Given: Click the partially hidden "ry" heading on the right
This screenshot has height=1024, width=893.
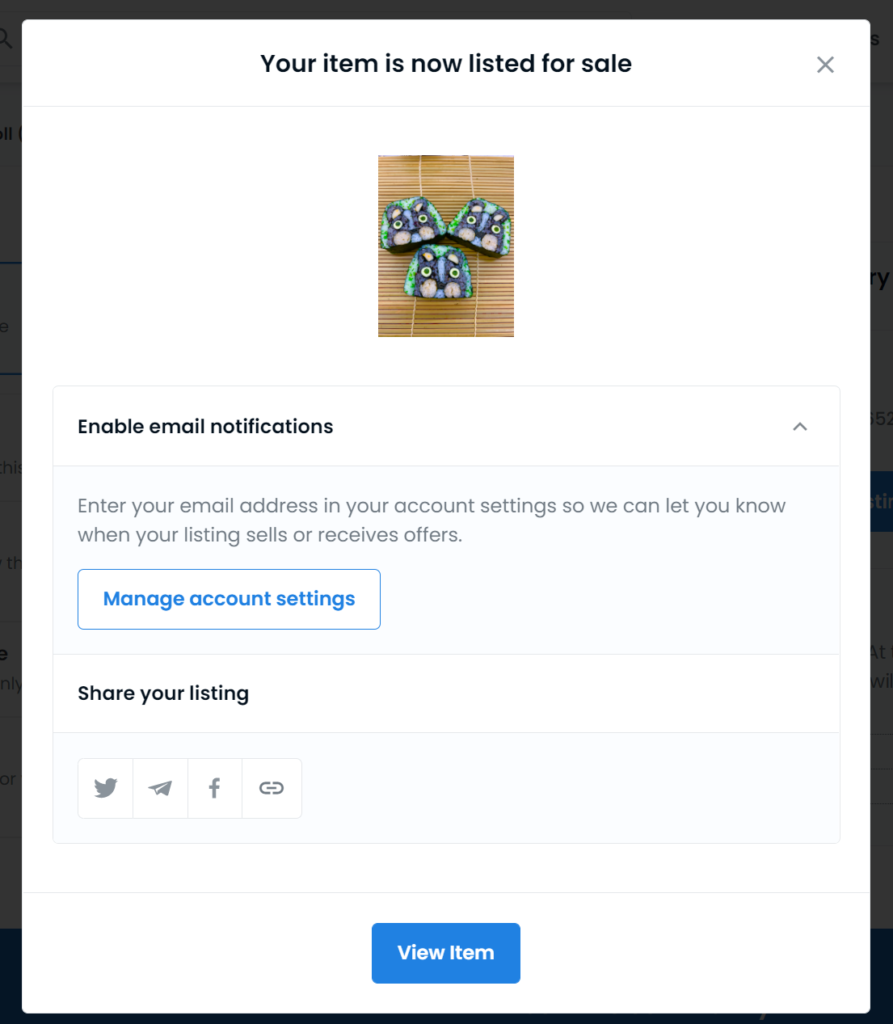Looking at the screenshot, I should [x=880, y=278].
